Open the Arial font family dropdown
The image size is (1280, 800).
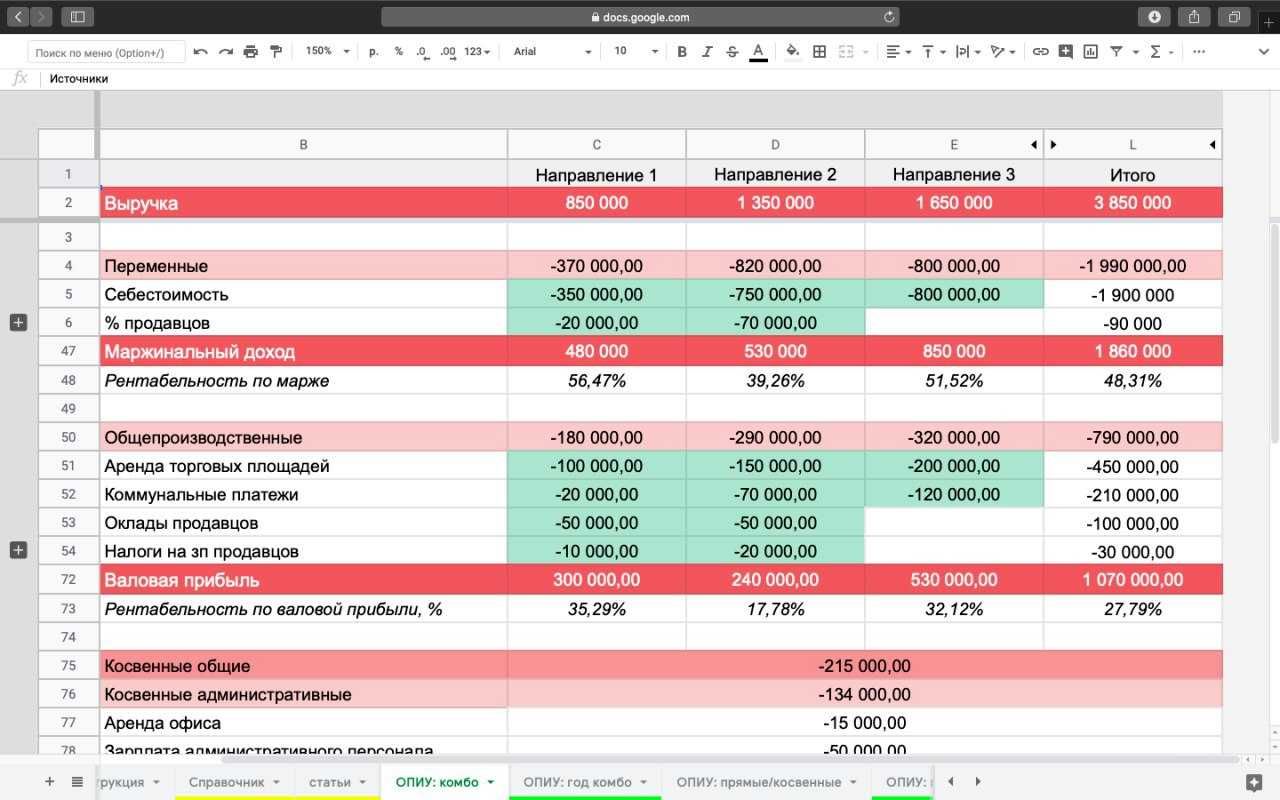tap(552, 51)
